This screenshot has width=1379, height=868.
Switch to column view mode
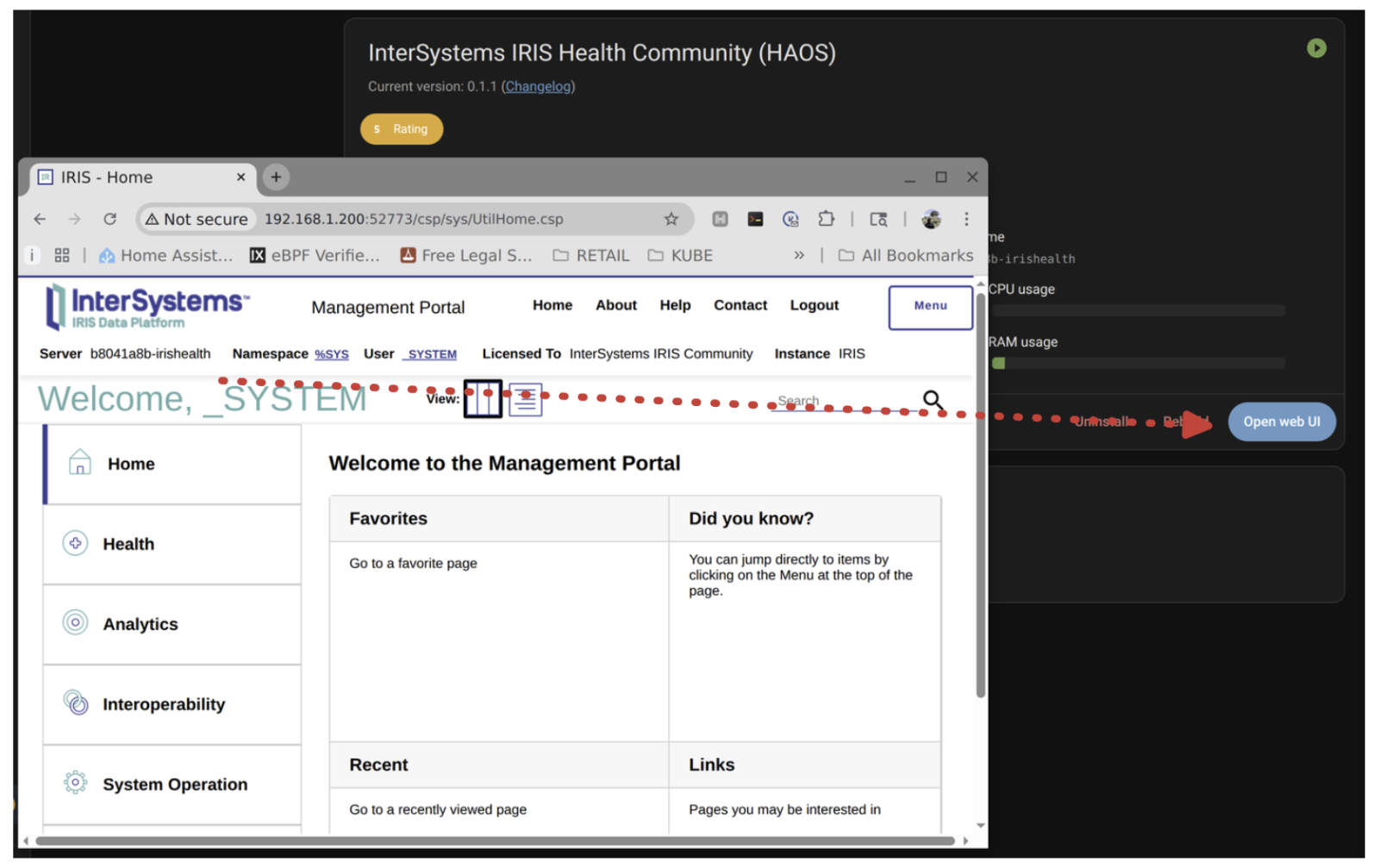483,399
